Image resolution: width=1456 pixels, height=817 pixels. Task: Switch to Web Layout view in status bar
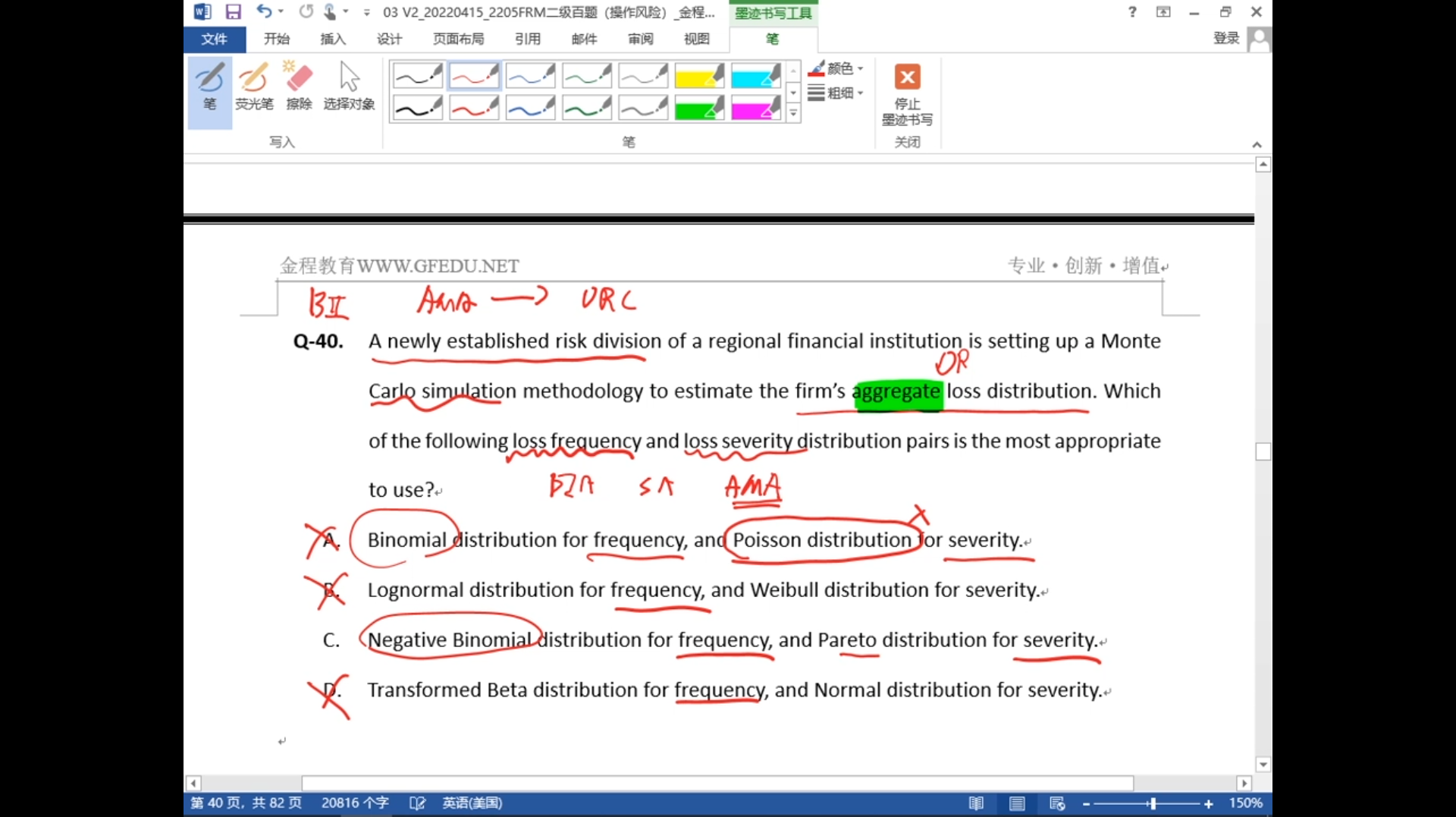click(1057, 803)
